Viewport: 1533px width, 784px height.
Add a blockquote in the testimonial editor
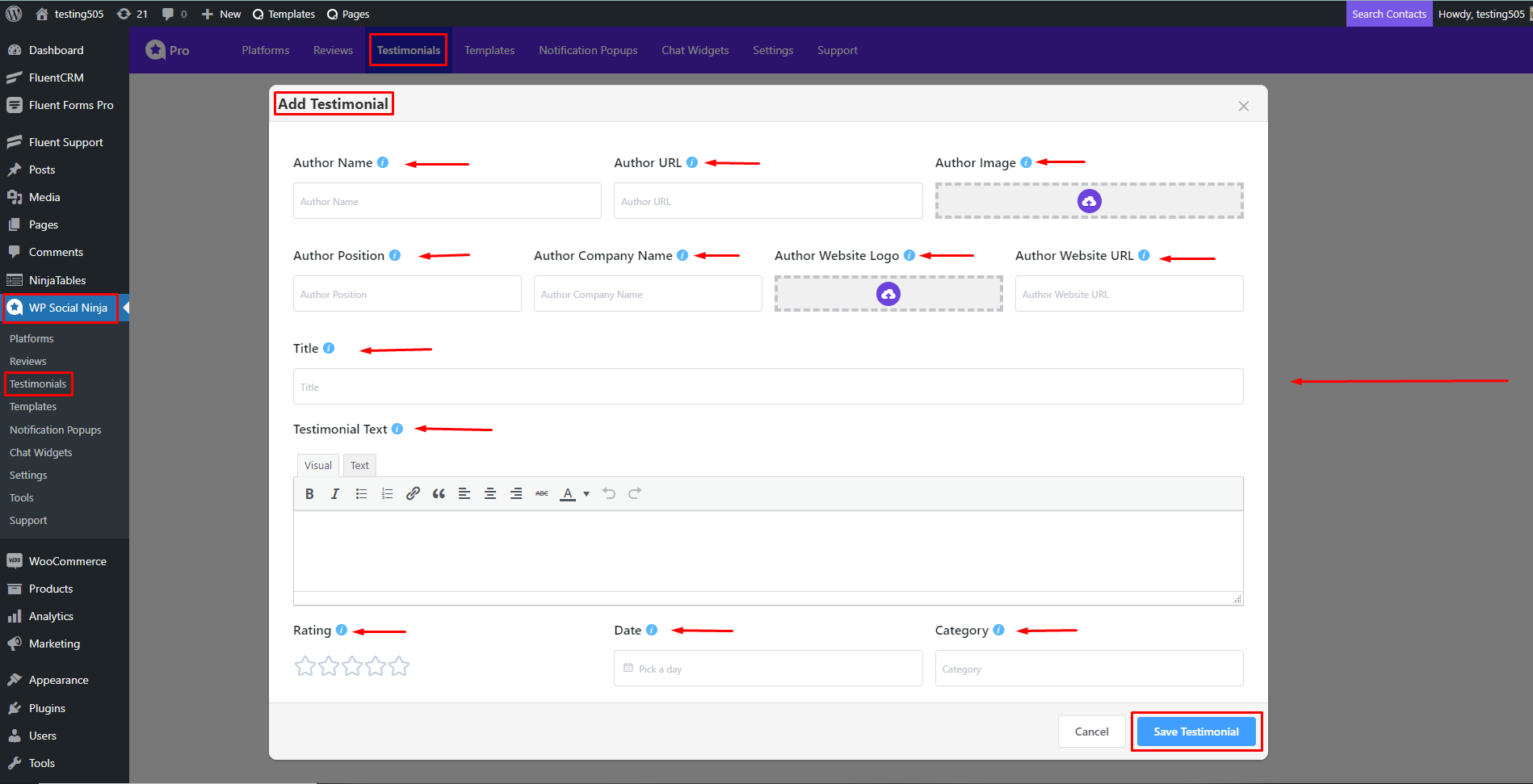439,493
